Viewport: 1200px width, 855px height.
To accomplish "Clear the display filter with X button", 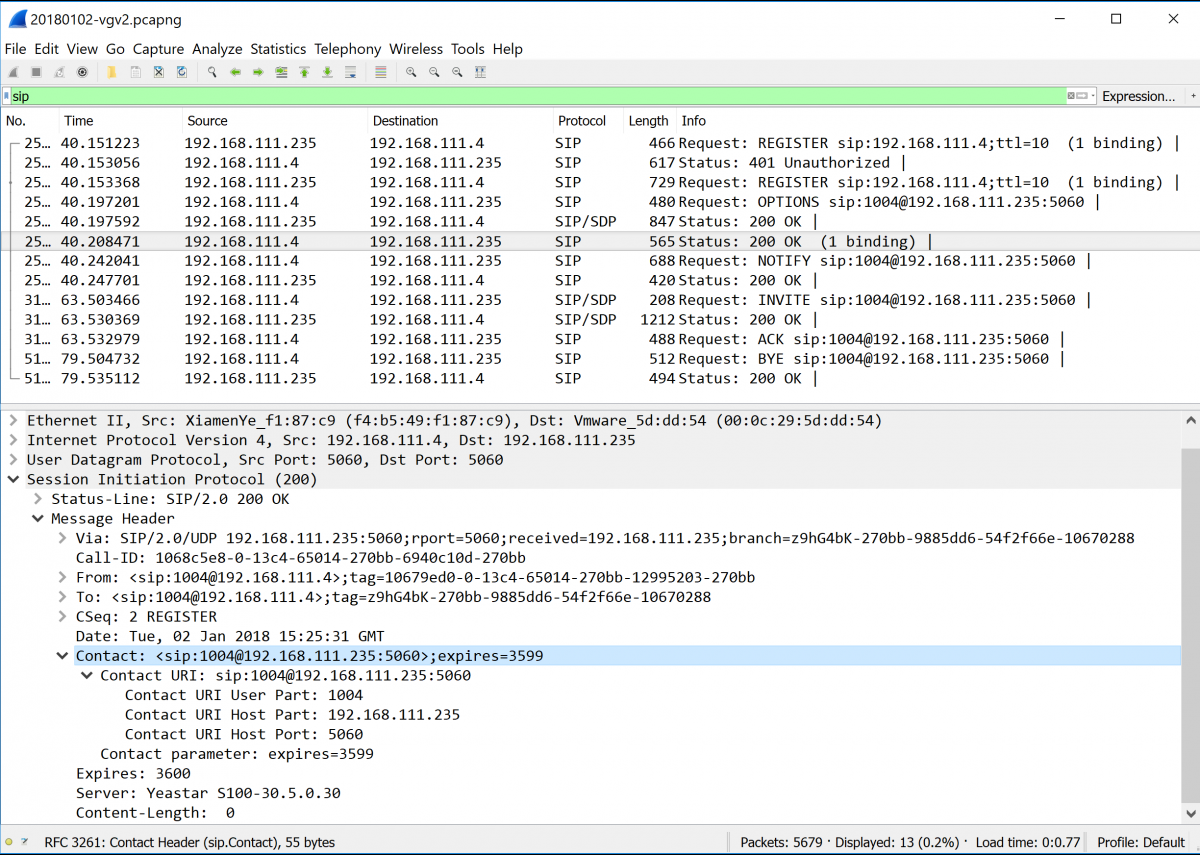I will tap(1071, 96).
